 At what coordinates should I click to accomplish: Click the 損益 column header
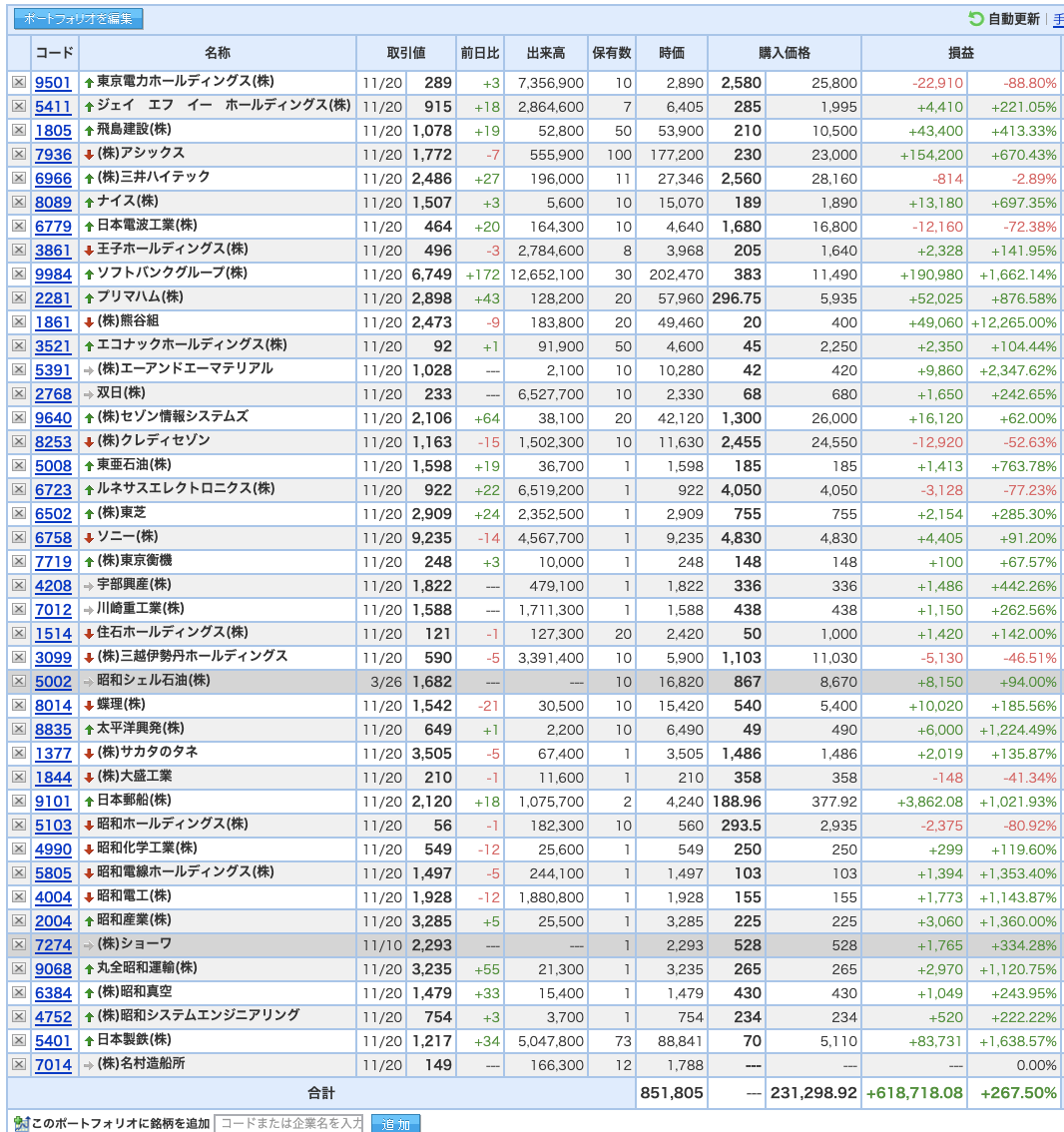(x=961, y=53)
